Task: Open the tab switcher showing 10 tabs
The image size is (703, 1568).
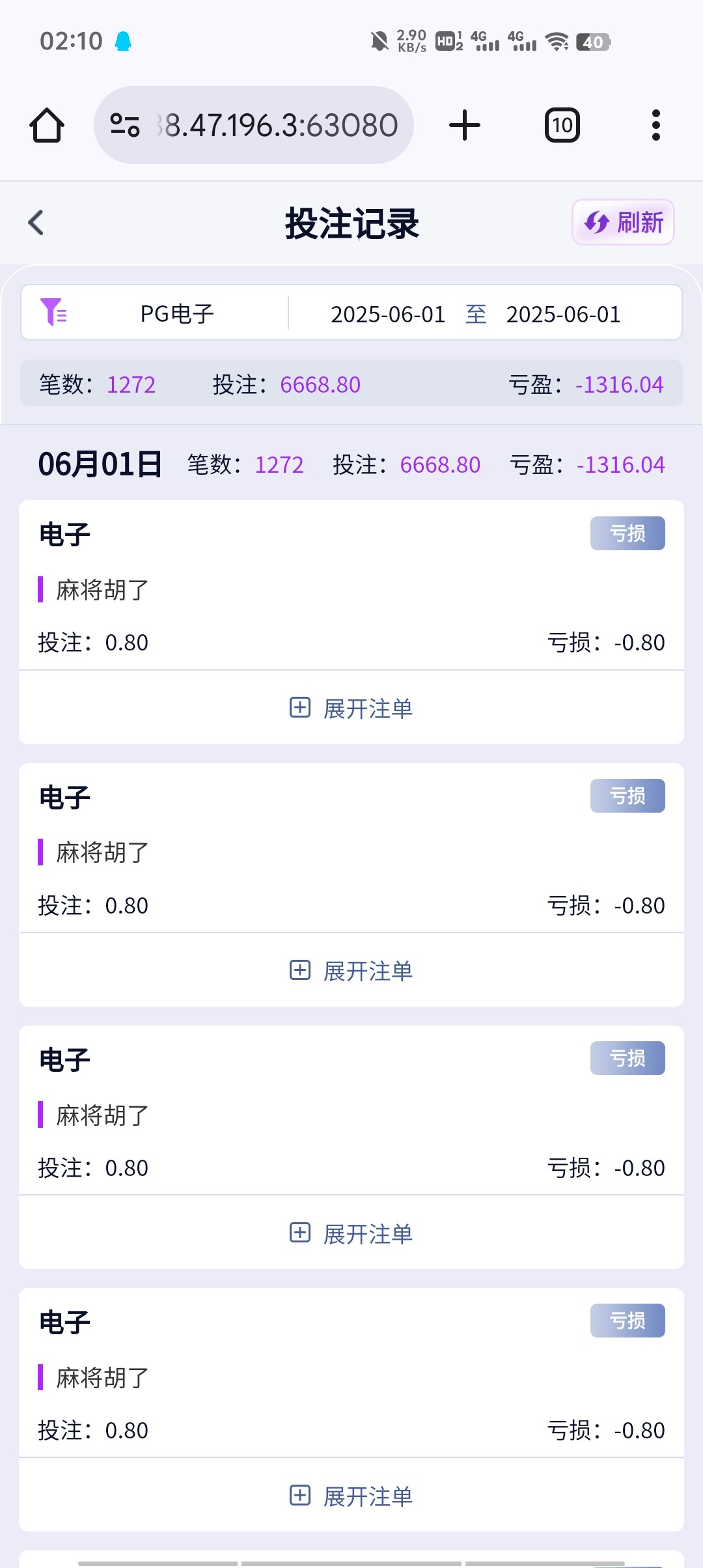Action: pyautogui.click(x=562, y=125)
